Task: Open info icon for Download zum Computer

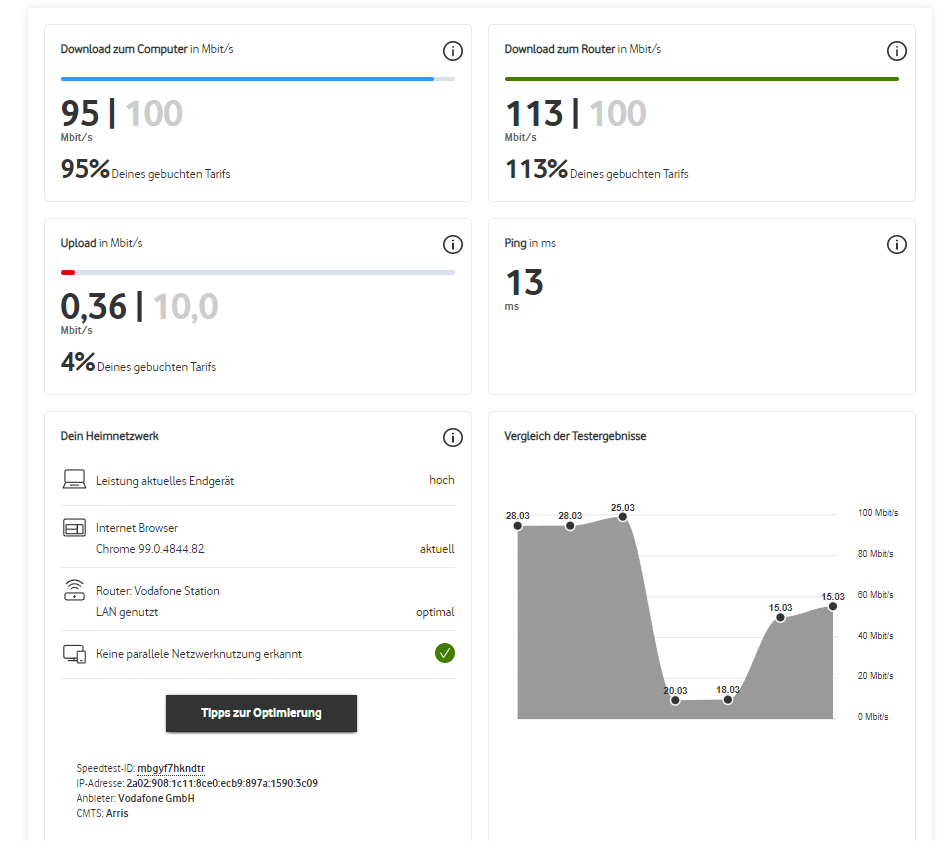Action: pyautogui.click(x=452, y=51)
